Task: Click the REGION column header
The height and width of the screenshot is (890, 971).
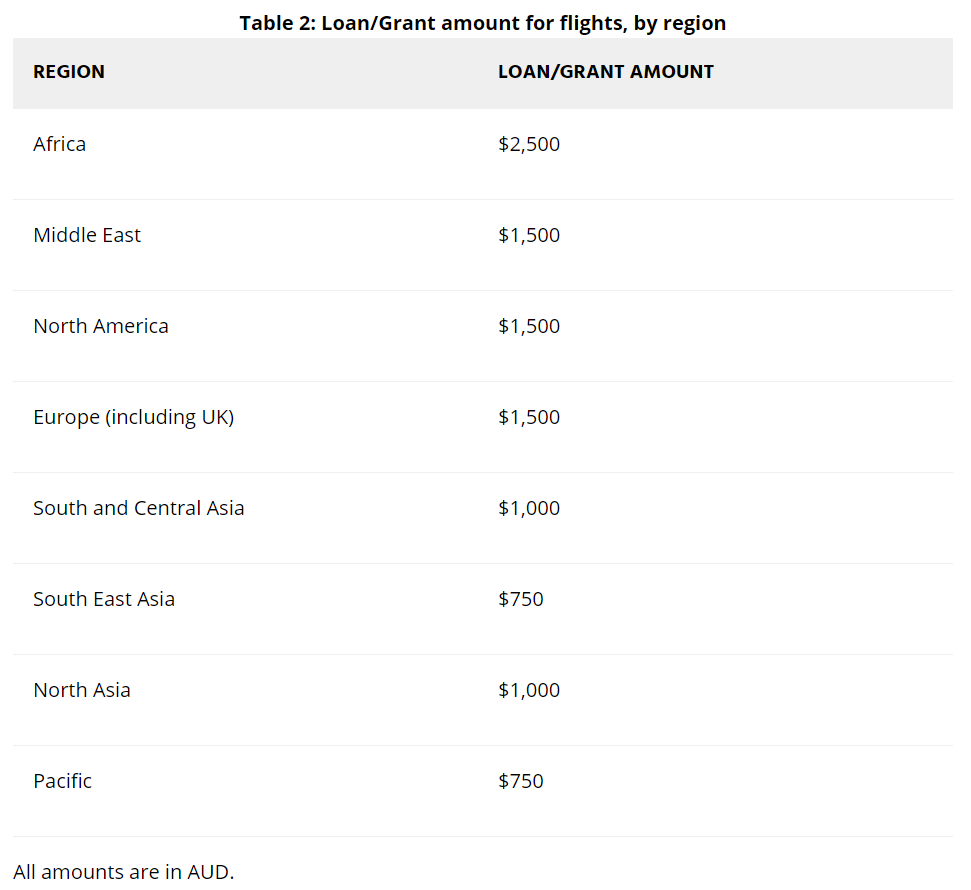Action: point(69,72)
